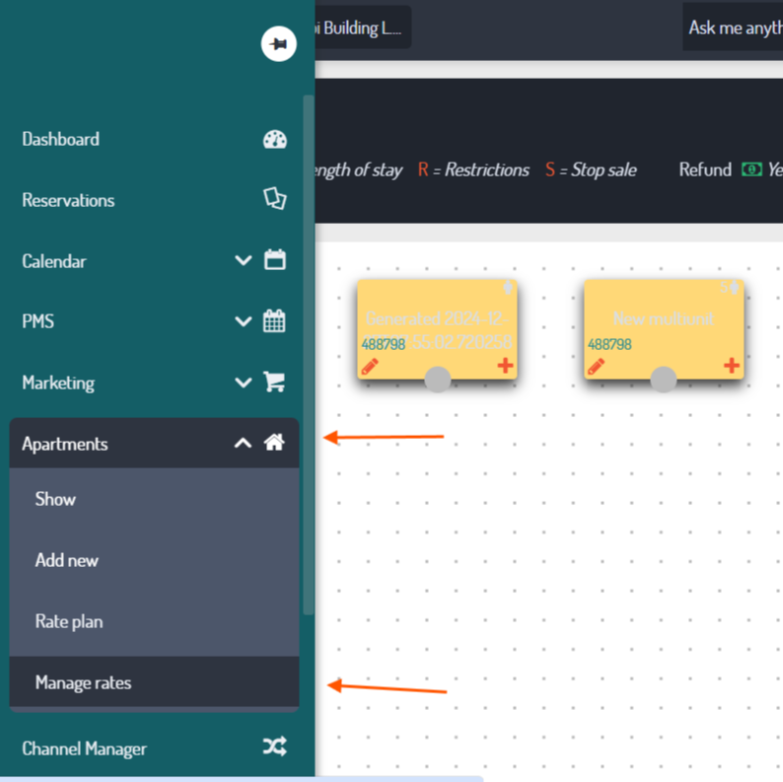This screenshot has height=782, width=783.
Task: Click the pin sidebar icon
Action: [279, 44]
